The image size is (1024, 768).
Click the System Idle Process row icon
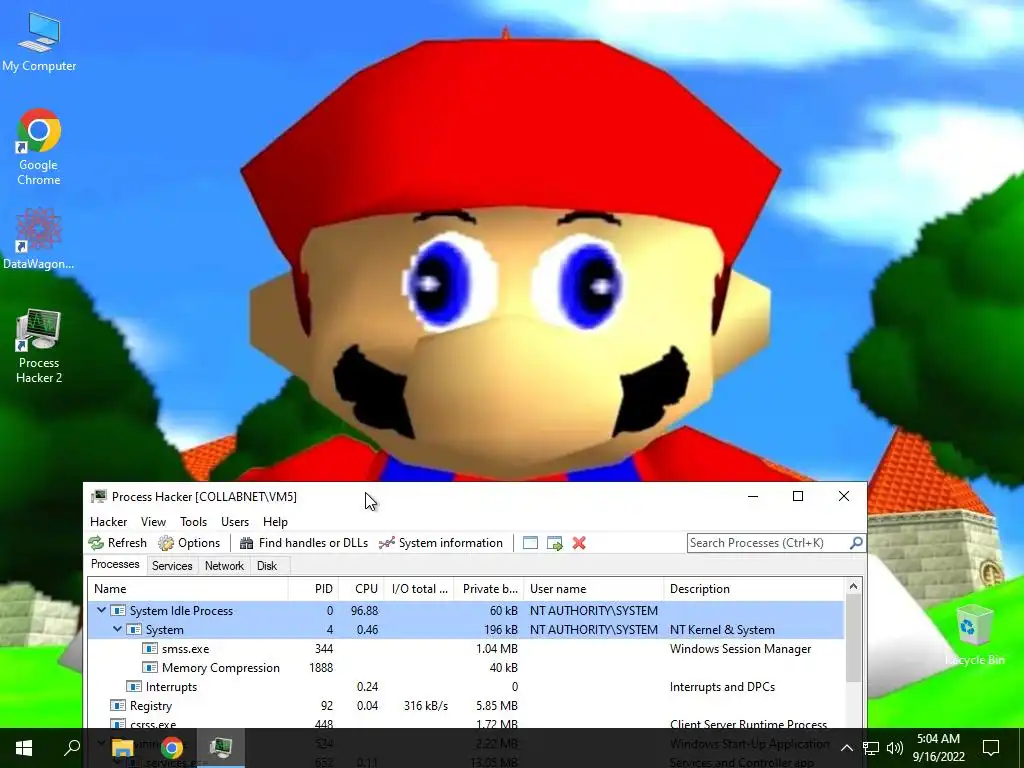click(x=118, y=611)
